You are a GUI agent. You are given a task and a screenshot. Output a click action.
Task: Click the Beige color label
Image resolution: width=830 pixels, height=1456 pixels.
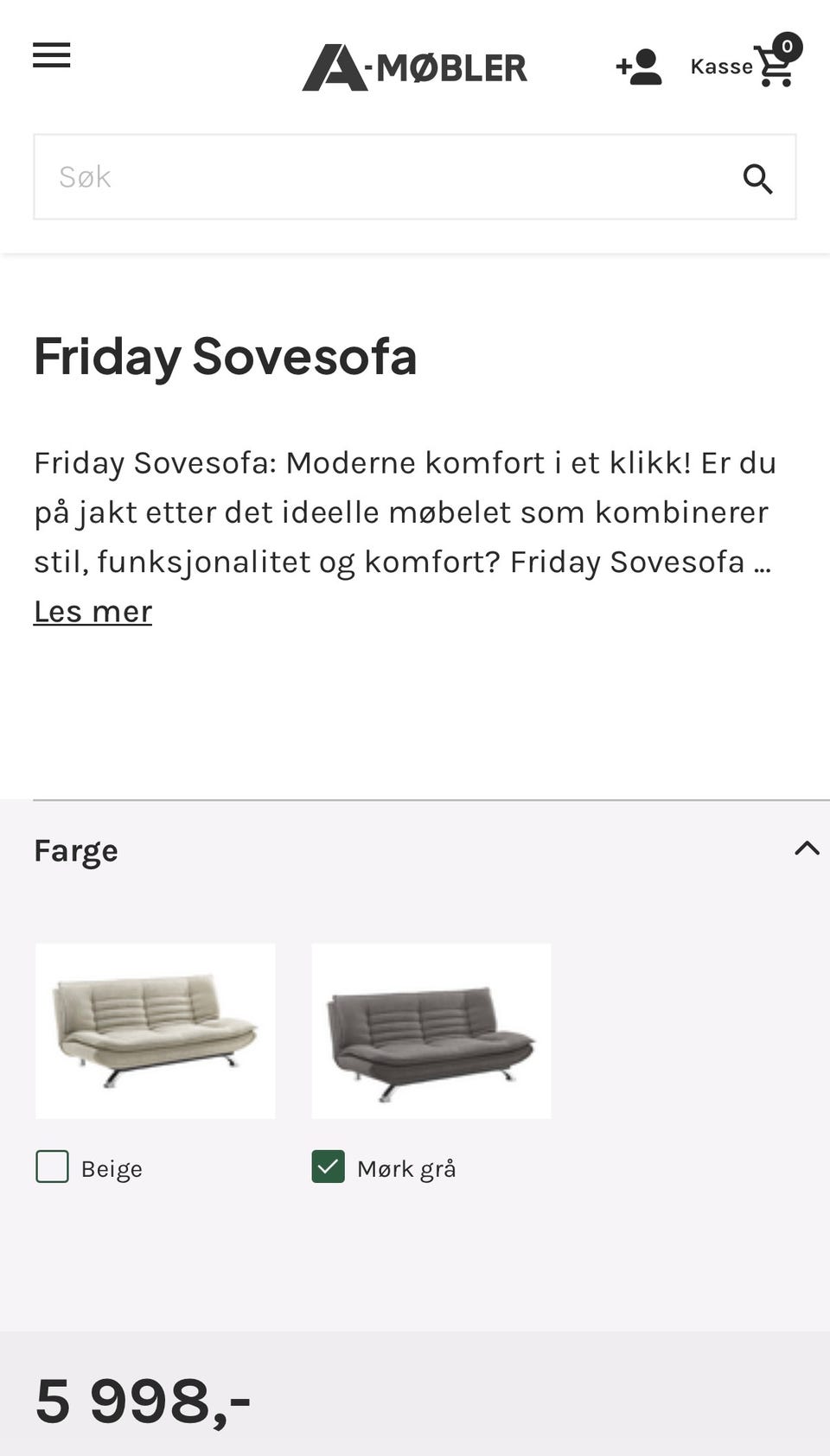pos(112,1168)
